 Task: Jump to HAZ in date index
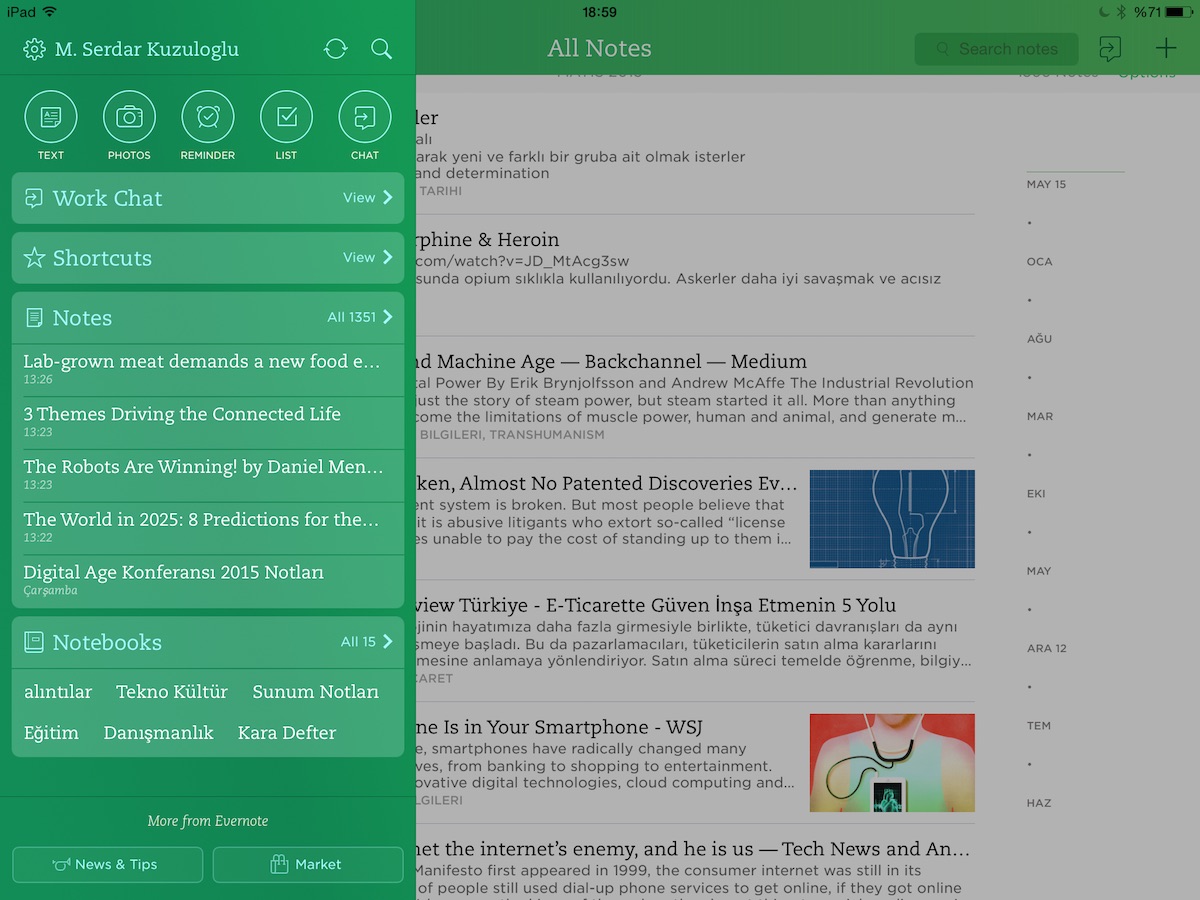point(1038,803)
